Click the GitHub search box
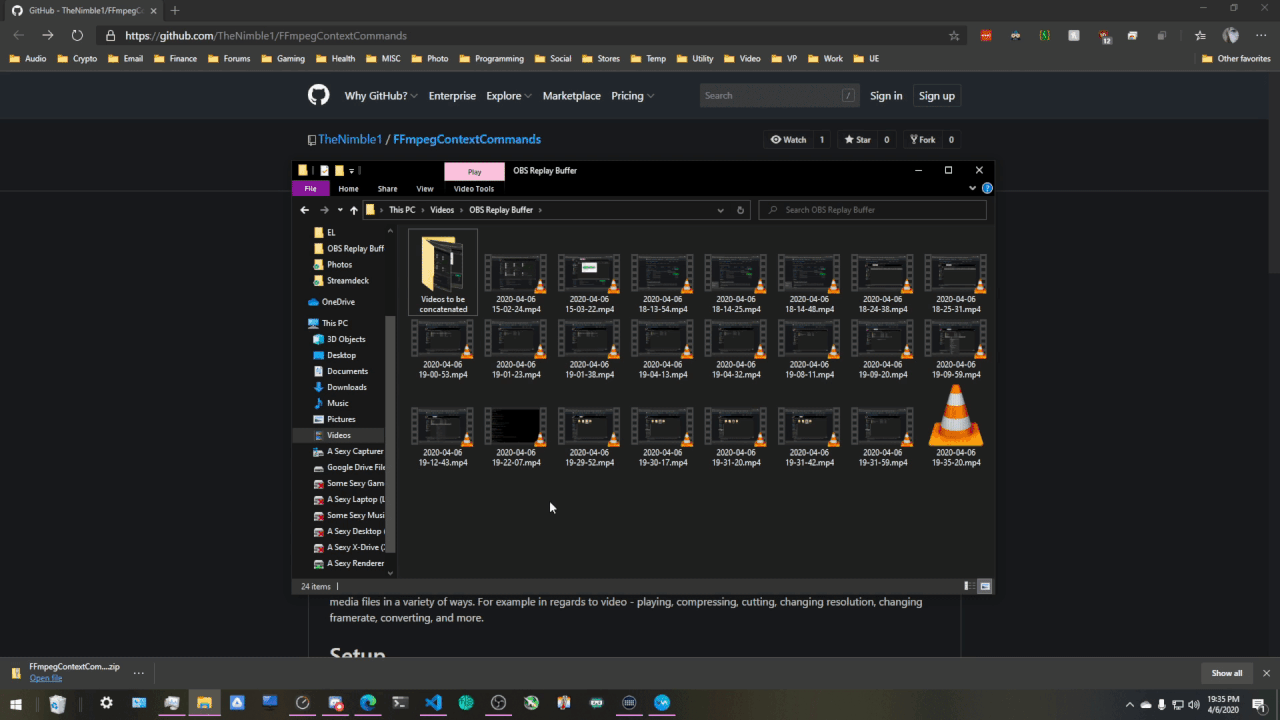The width and height of the screenshot is (1280, 720). 780,96
